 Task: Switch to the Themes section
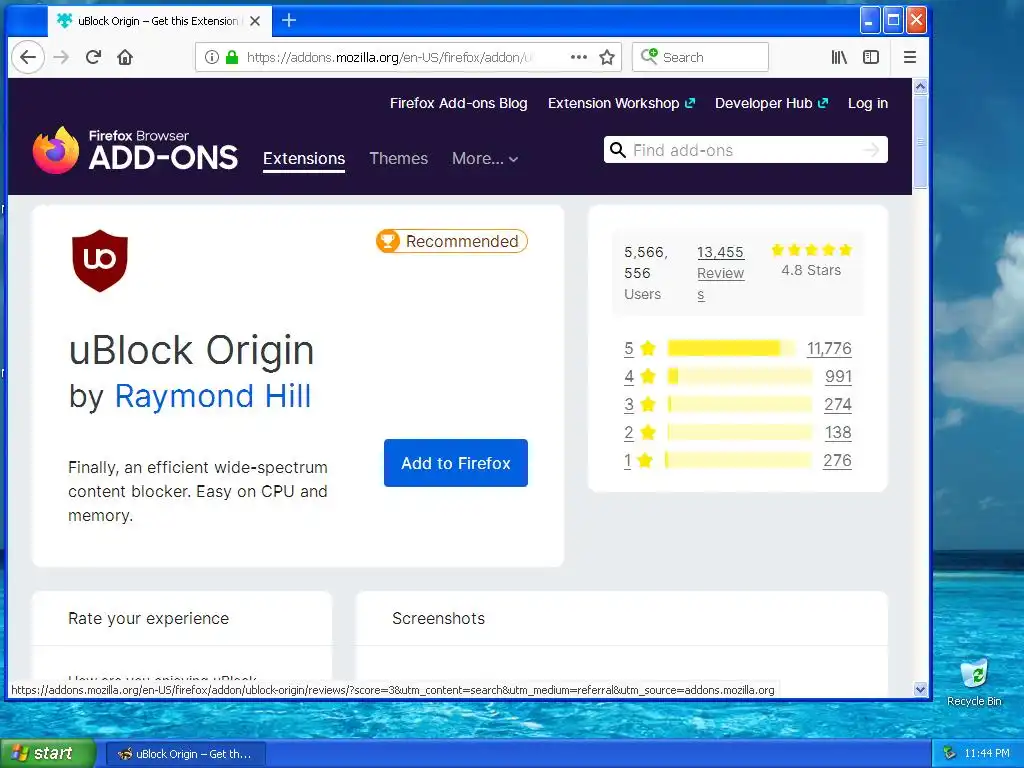pos(398,159)
